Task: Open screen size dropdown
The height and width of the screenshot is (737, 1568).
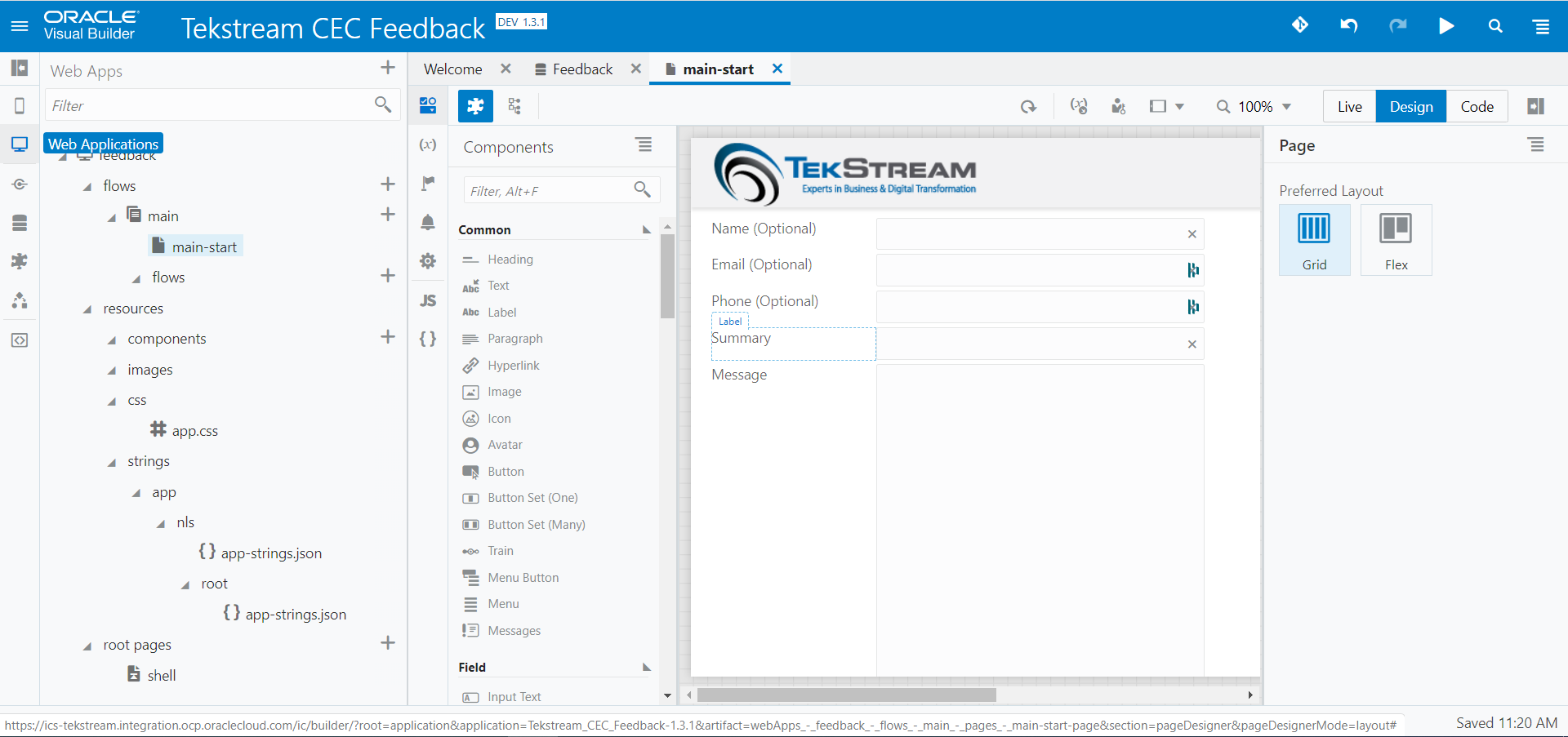Action: 1166,106
